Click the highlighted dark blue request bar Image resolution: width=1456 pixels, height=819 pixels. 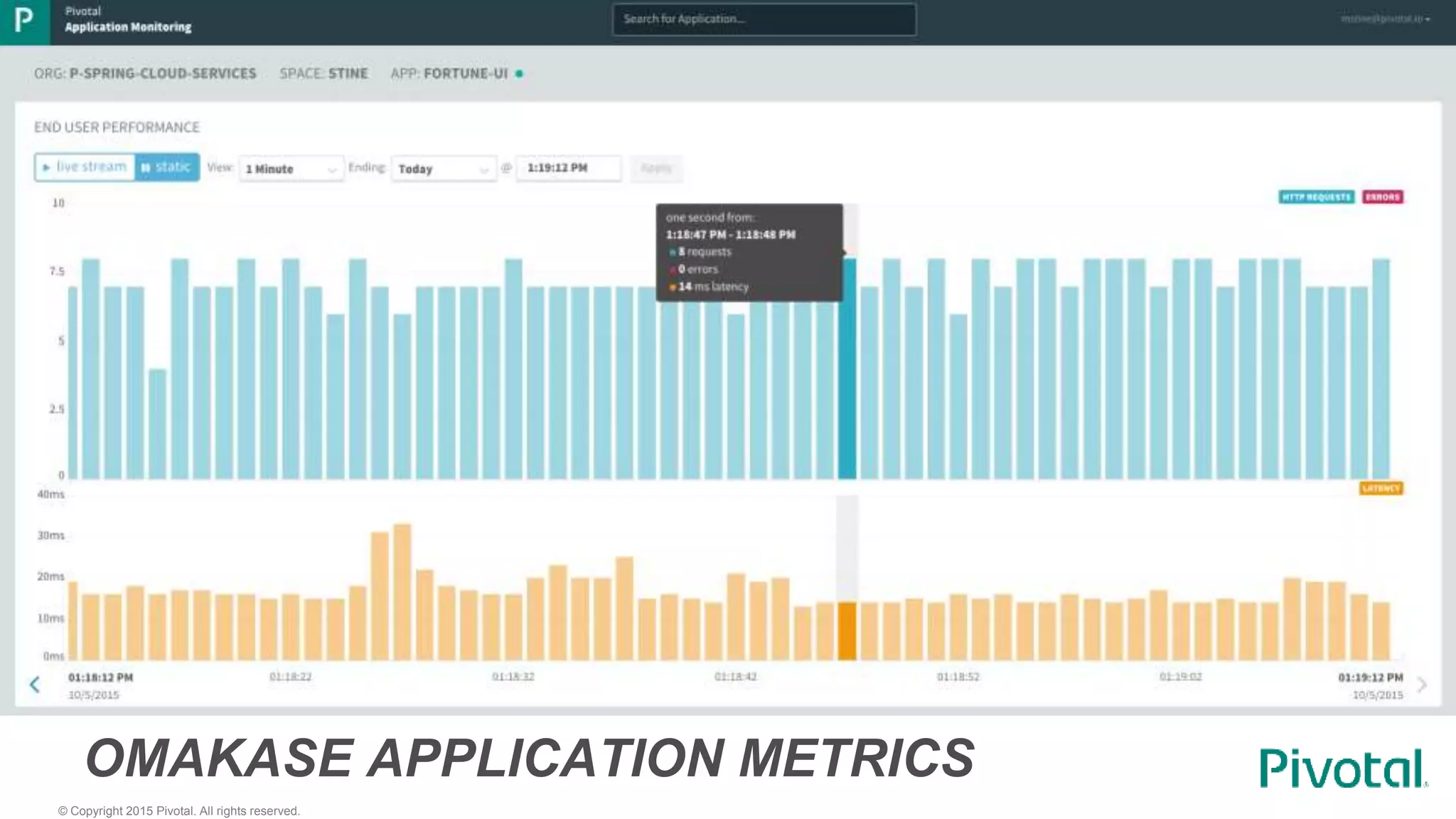[x=847, y=368]
